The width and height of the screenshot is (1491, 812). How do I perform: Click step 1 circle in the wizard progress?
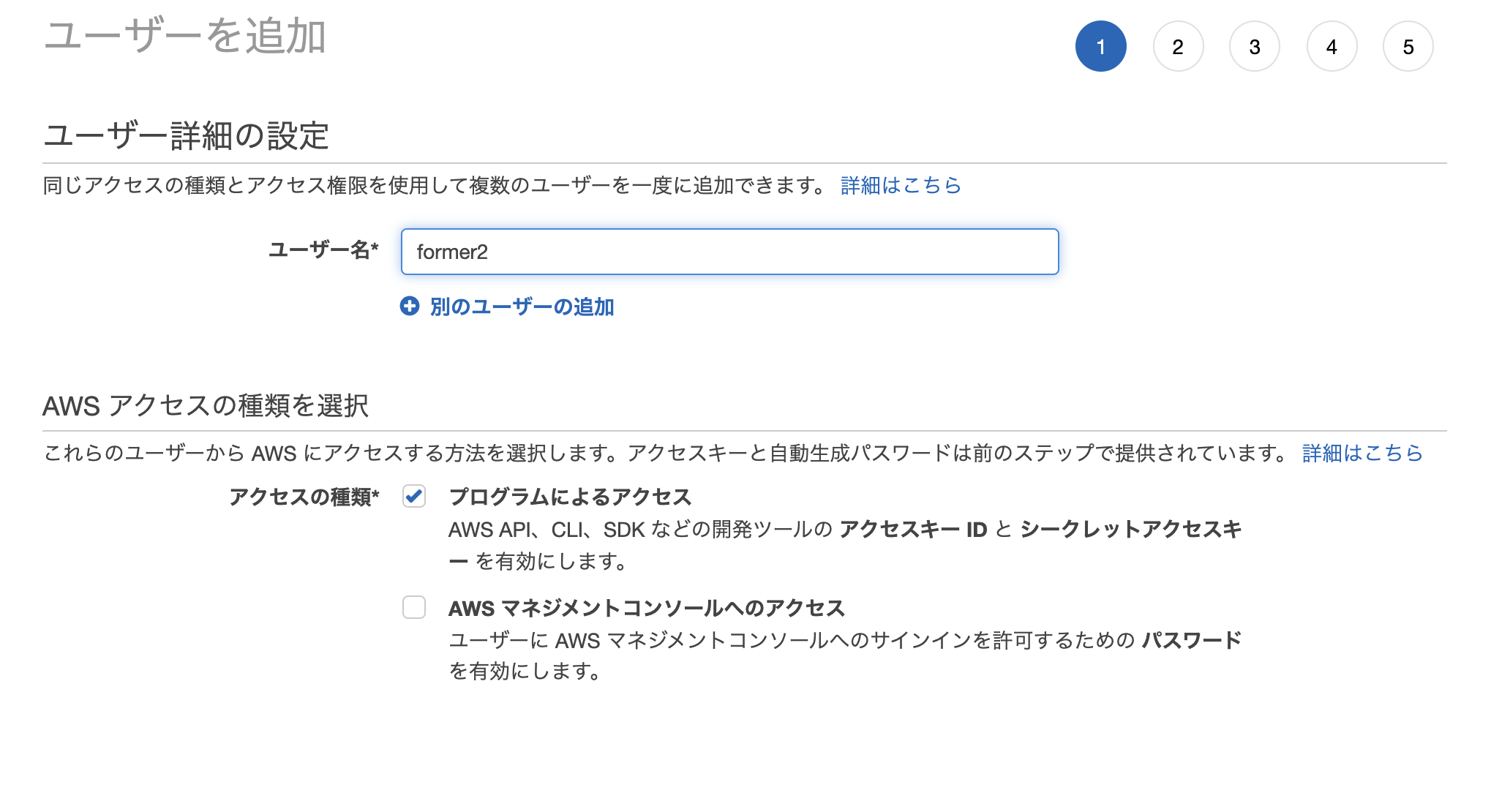coord(1102,46)
